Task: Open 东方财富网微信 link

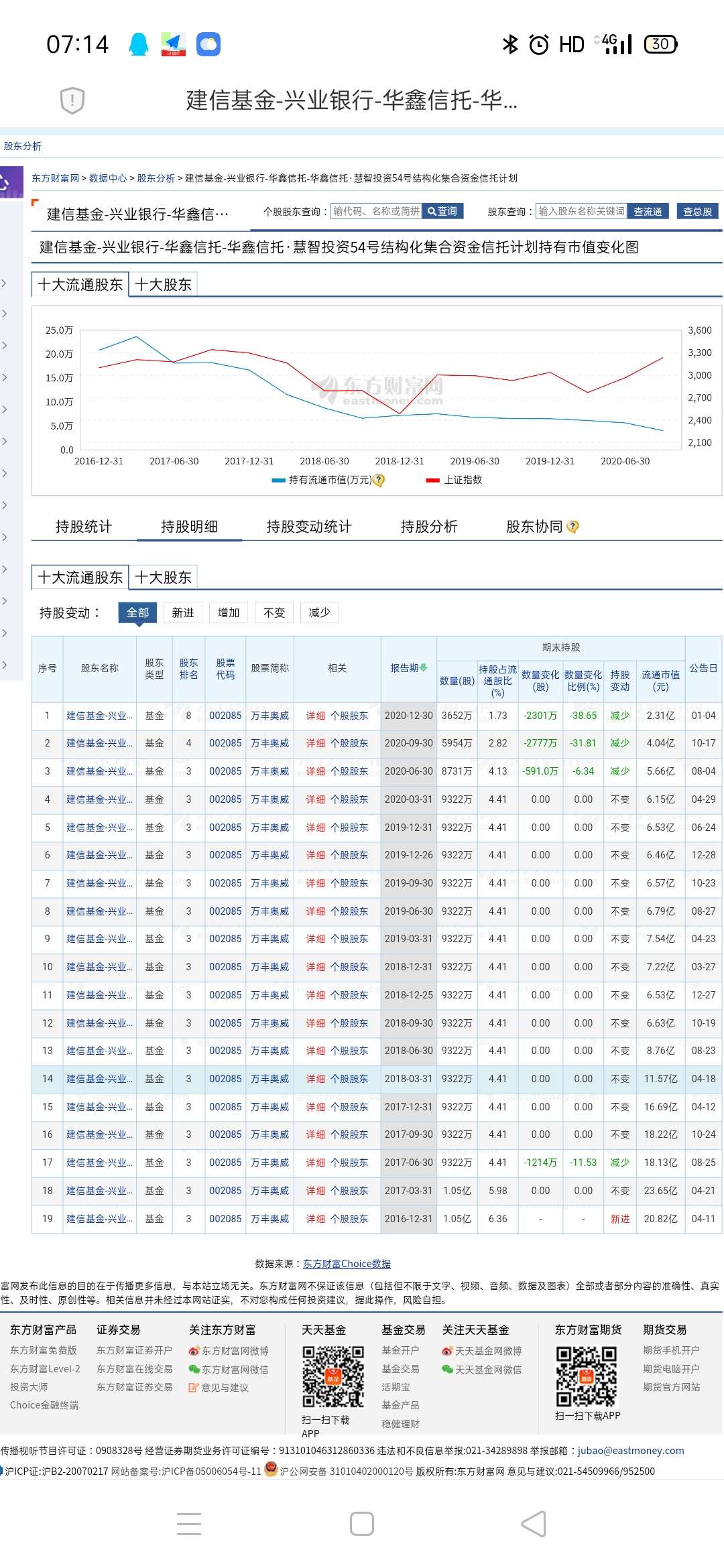Action: [x=229, y=1369]
